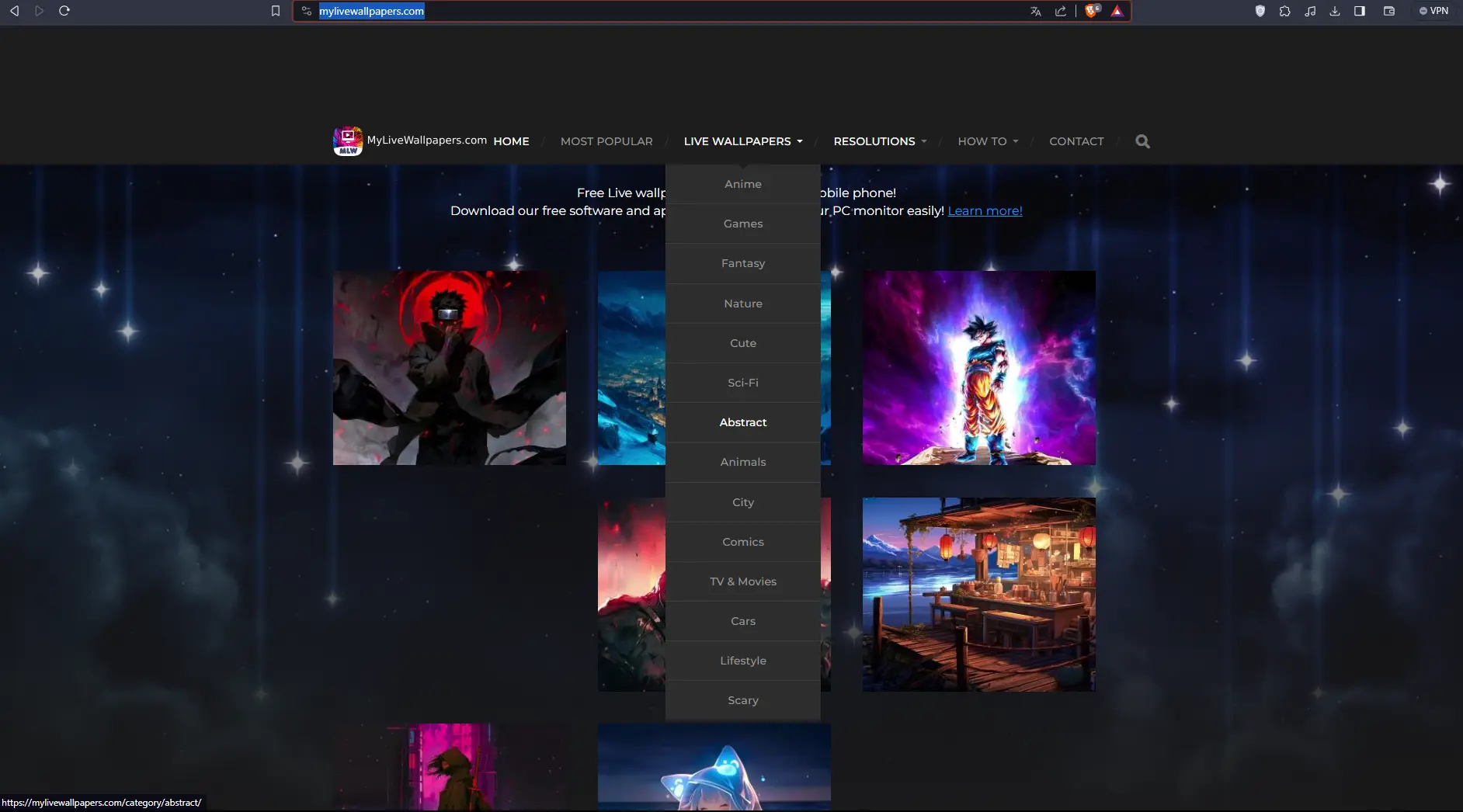Screen dimensions: 1463x812
Task: Click the MyLiveWallpapers logo icon
Action: (348, 141)
